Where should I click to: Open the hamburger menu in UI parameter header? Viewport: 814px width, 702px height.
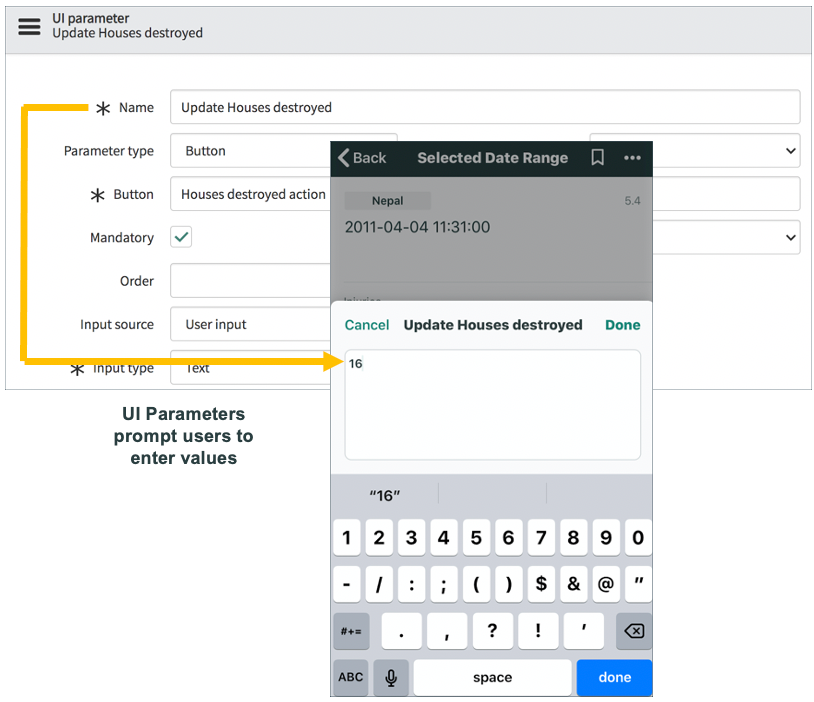pos(29,26)
